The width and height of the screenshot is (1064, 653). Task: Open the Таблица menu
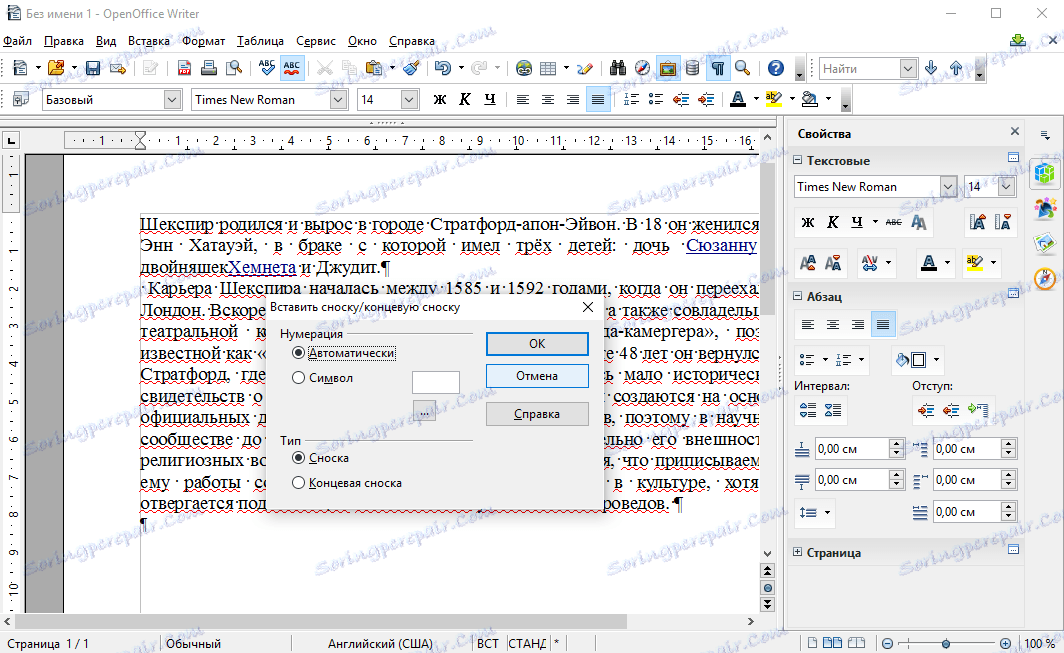[x=257, y=41]
